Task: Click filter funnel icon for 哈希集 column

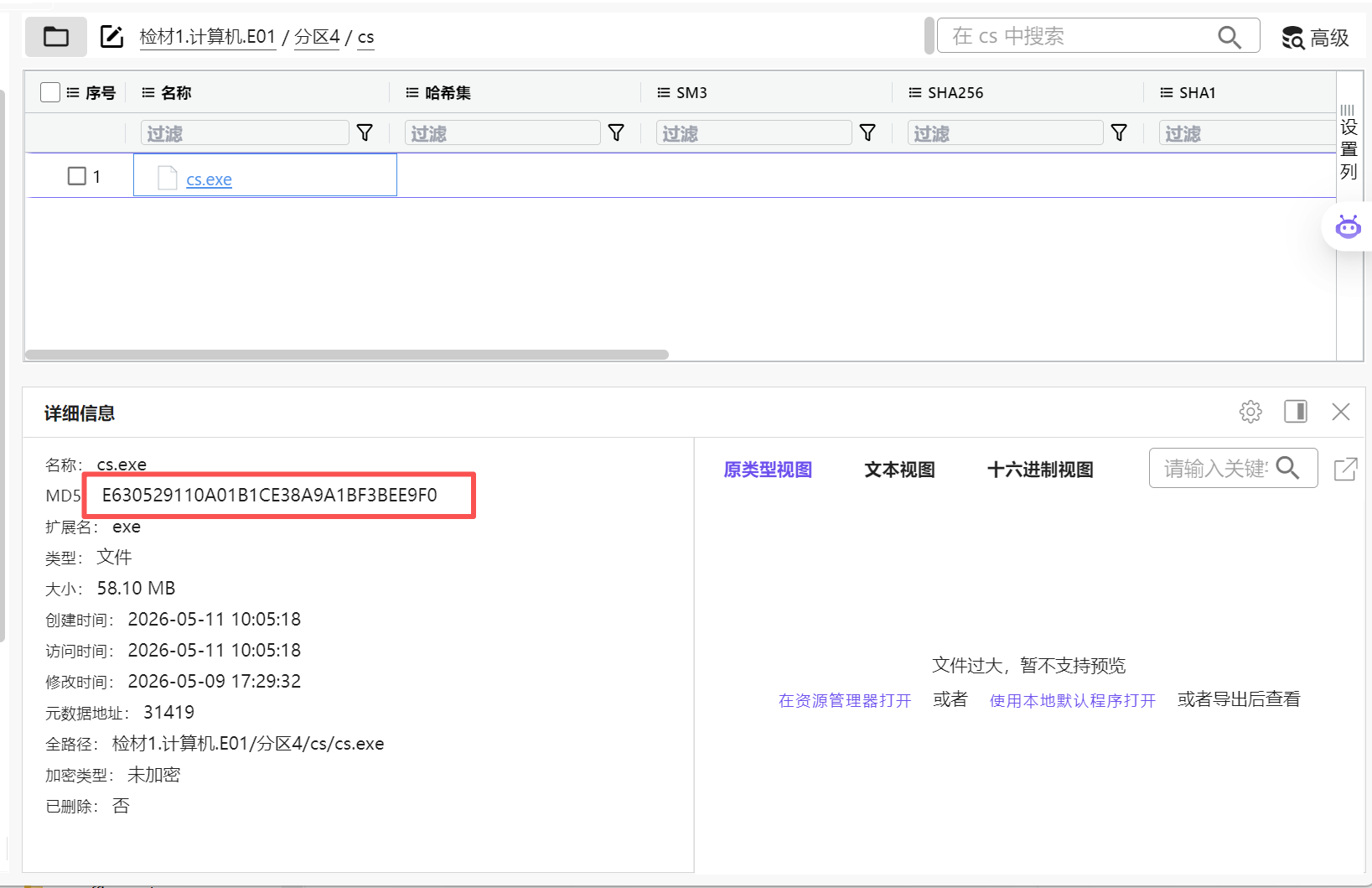Action: [616, 132]
